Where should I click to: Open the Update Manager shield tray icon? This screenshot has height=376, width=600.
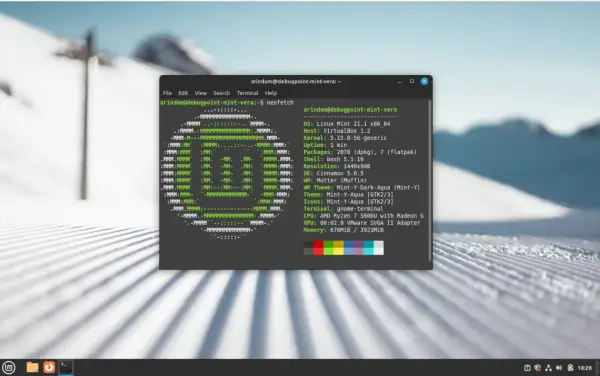point(538,368)
